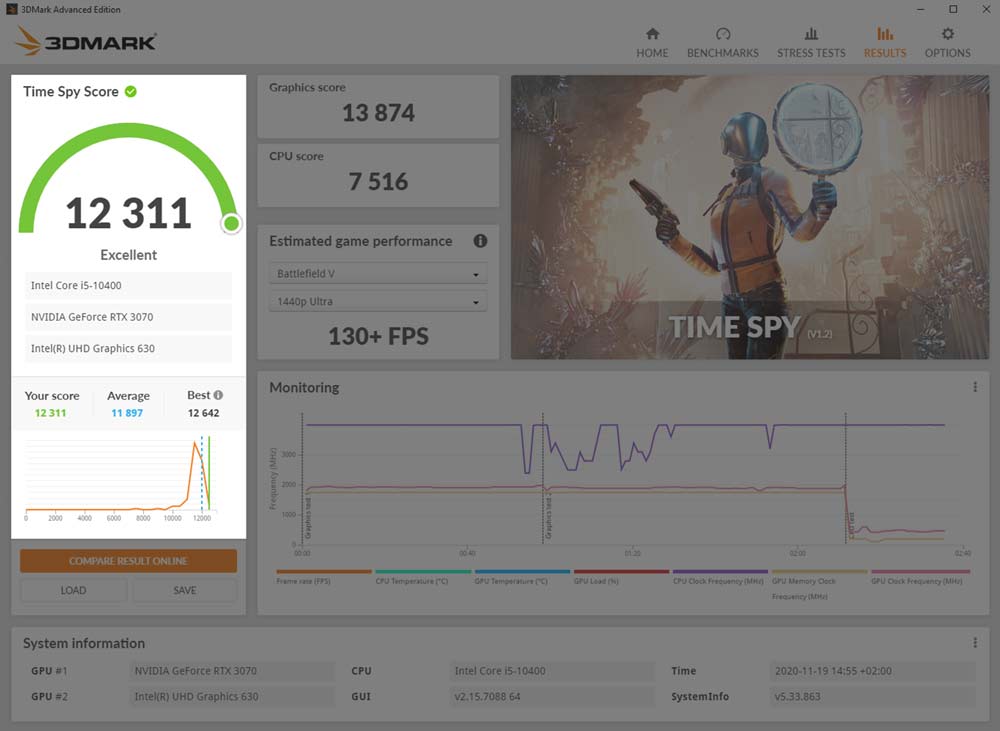Click the info icon next to Best score

220,394
